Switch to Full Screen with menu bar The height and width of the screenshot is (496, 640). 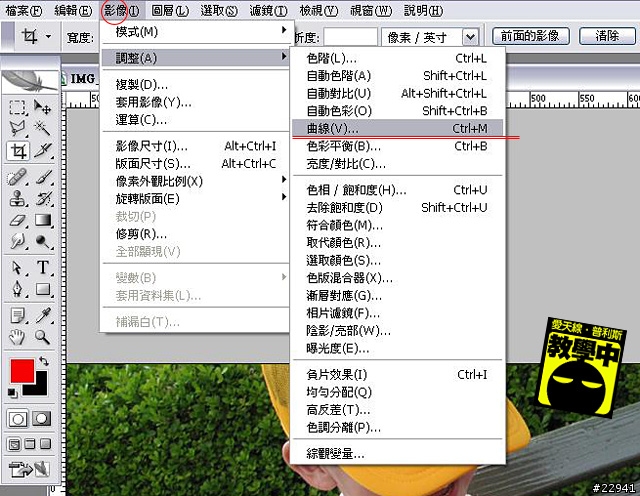30,444
